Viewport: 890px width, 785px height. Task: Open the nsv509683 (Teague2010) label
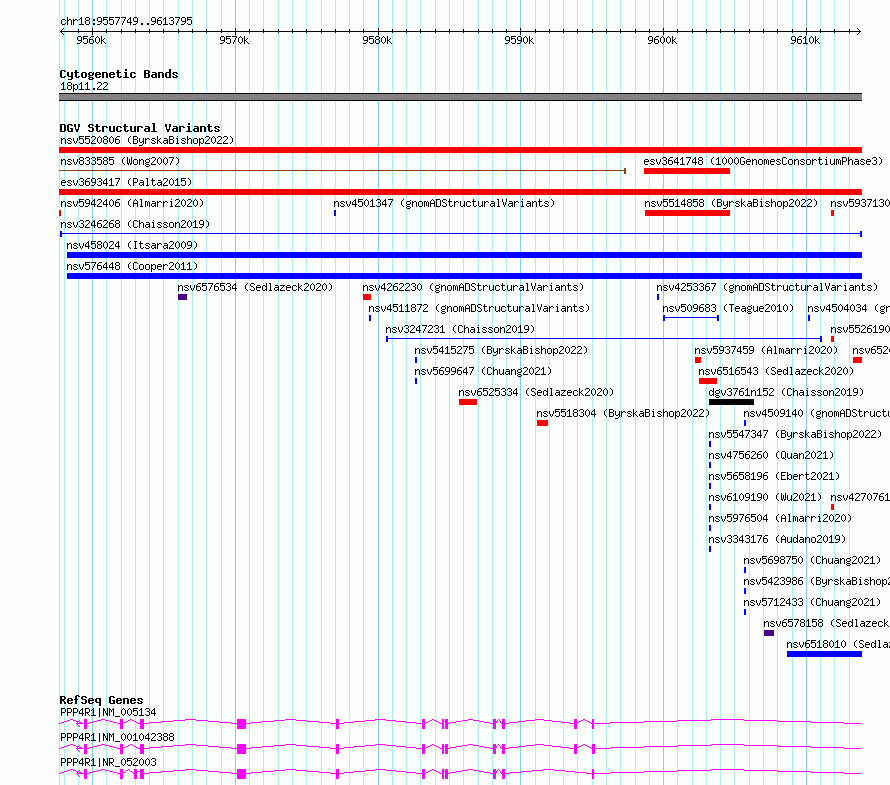click(728, 308)
